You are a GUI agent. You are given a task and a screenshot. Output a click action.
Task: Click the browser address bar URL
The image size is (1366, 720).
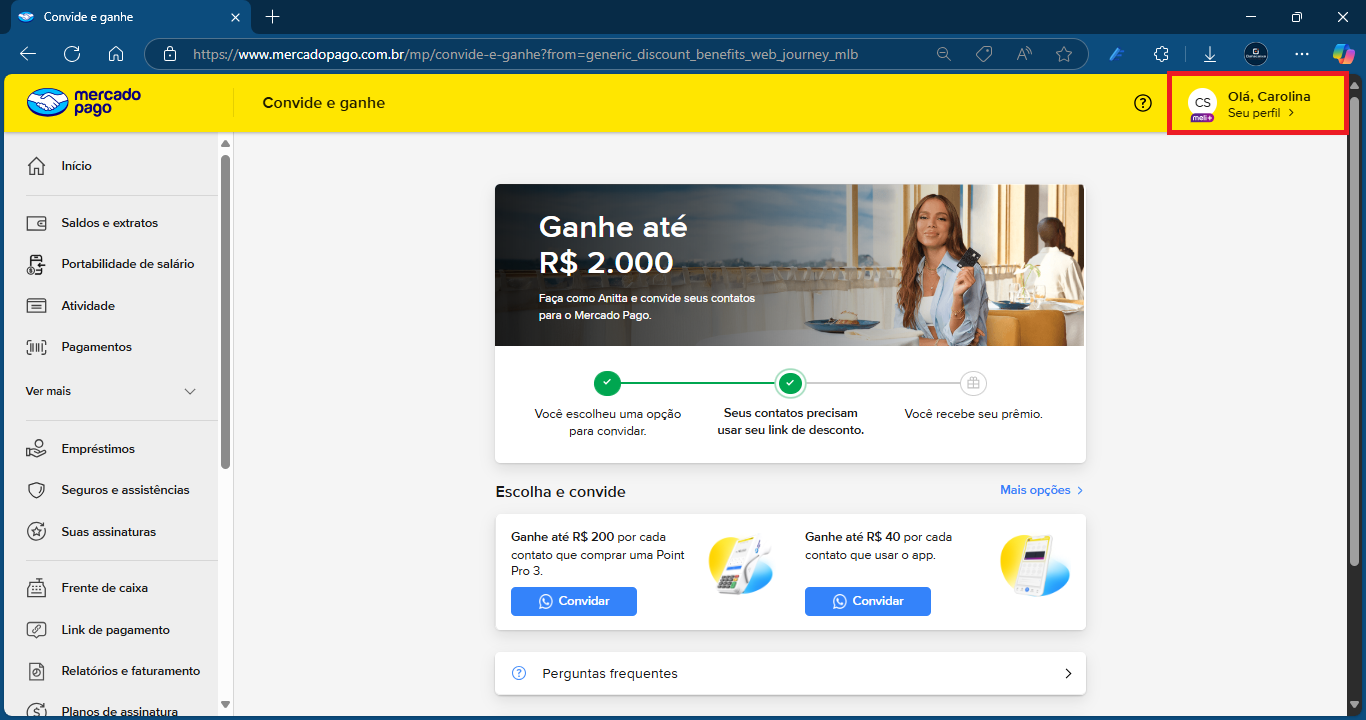(525, 54)
